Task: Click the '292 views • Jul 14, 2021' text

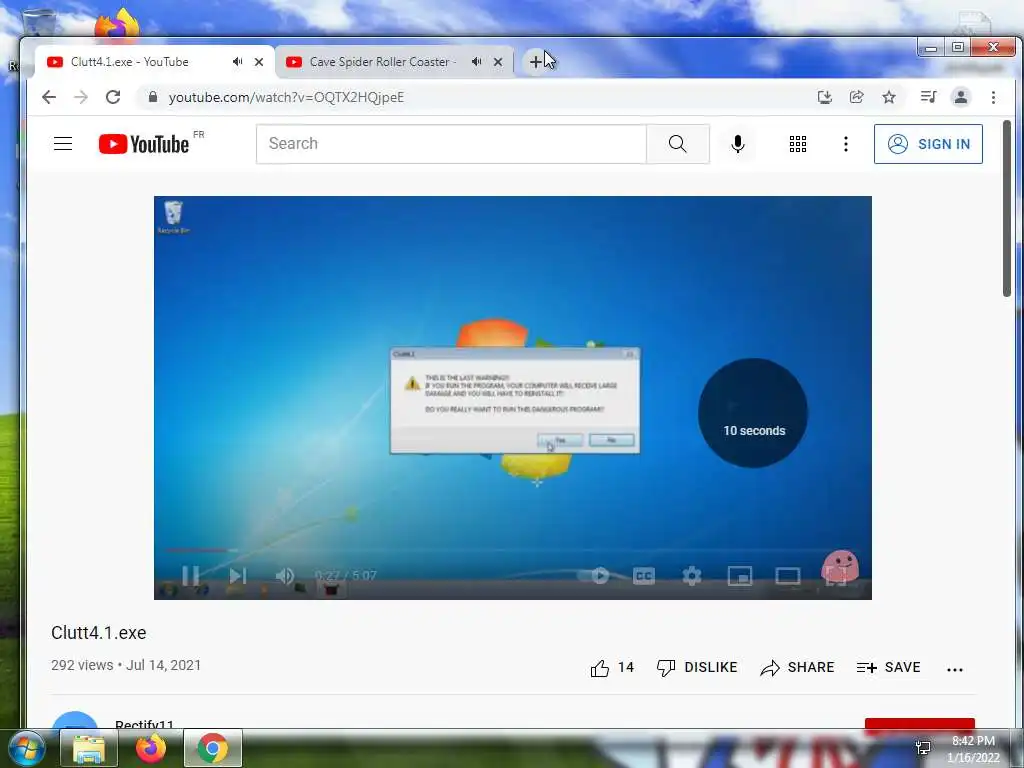Action: 126,665
